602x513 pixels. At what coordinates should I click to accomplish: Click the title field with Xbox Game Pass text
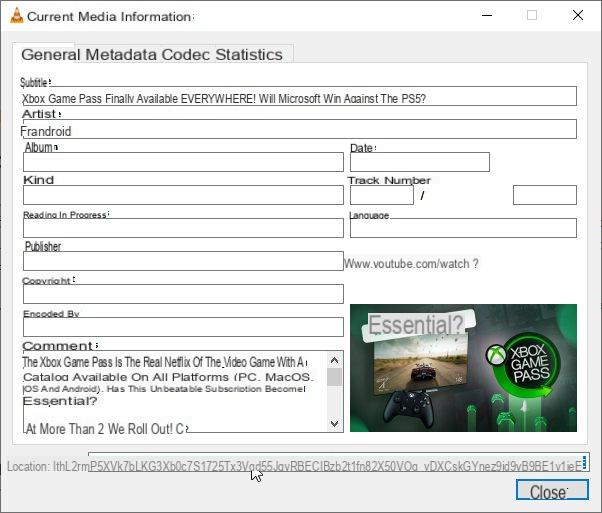[299, 96]
